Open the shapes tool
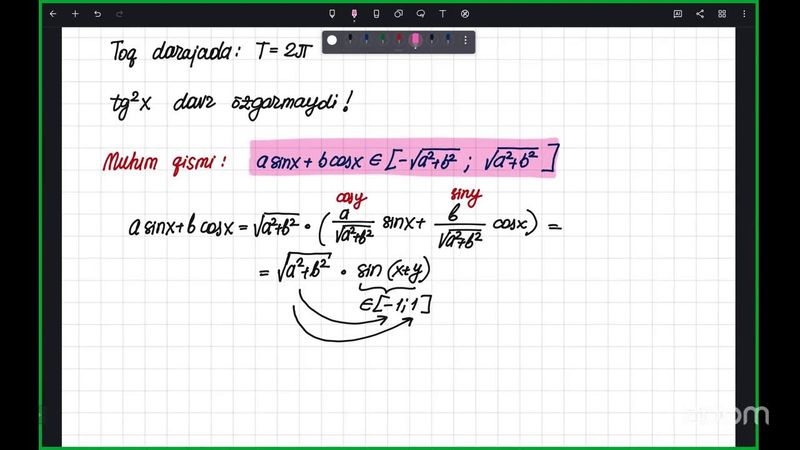The height and width of the screenshot is (450, 800). pyautogui.click(x=398, y=14)
